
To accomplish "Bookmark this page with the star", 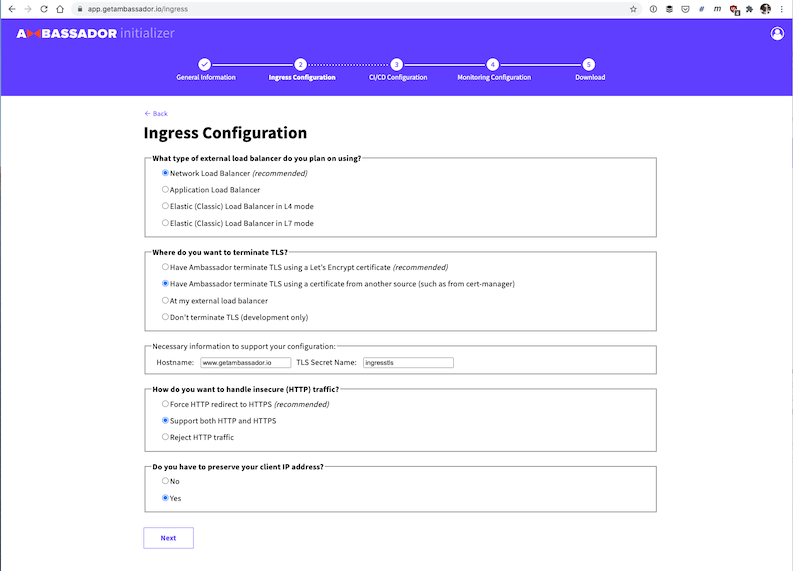I will (x=633, y=8).
